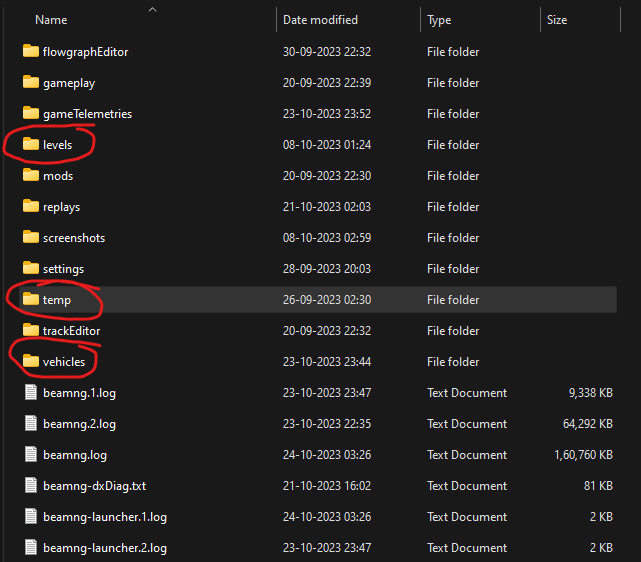641x562 pixels.
Task: Click the beamng-launcher.1.log file icon
Action: tap(30, 517)
